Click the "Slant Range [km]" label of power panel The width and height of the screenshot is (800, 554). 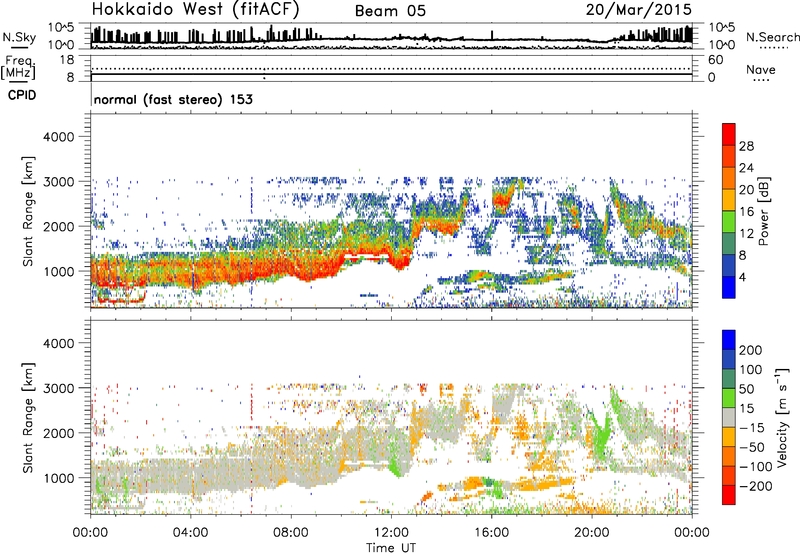click(x=28, y=211)
